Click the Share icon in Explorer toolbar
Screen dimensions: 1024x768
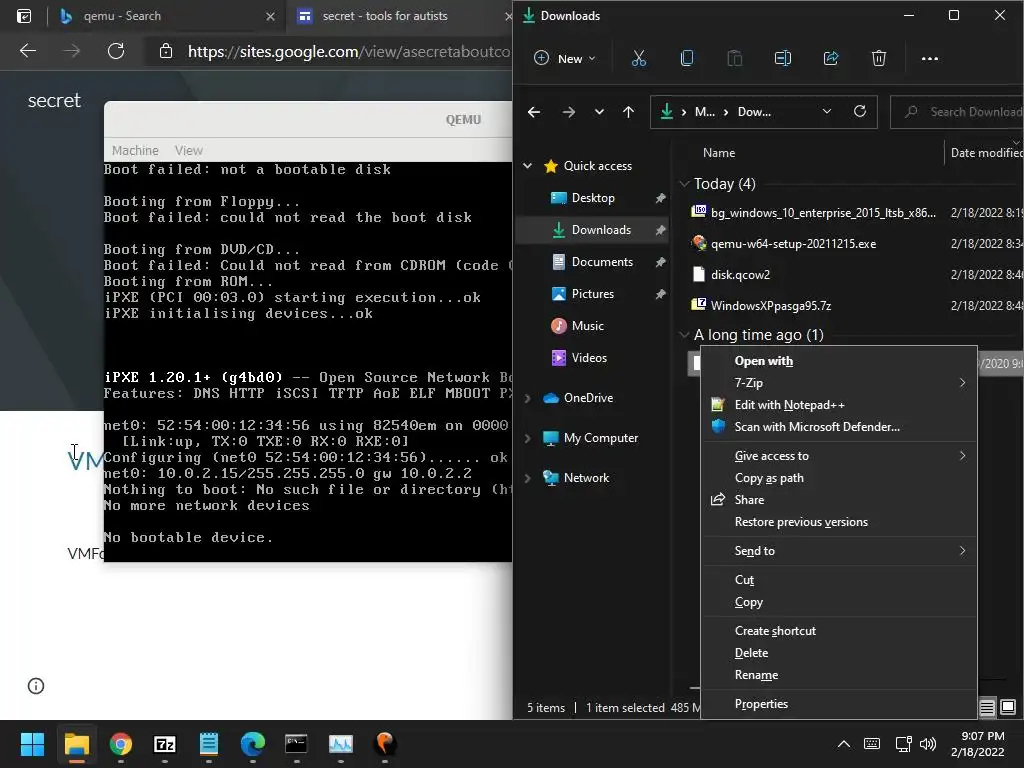tap(831, 59)
